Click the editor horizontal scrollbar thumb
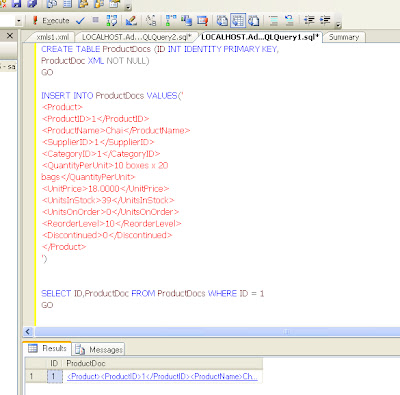The image size is (400, 395). 218,332
